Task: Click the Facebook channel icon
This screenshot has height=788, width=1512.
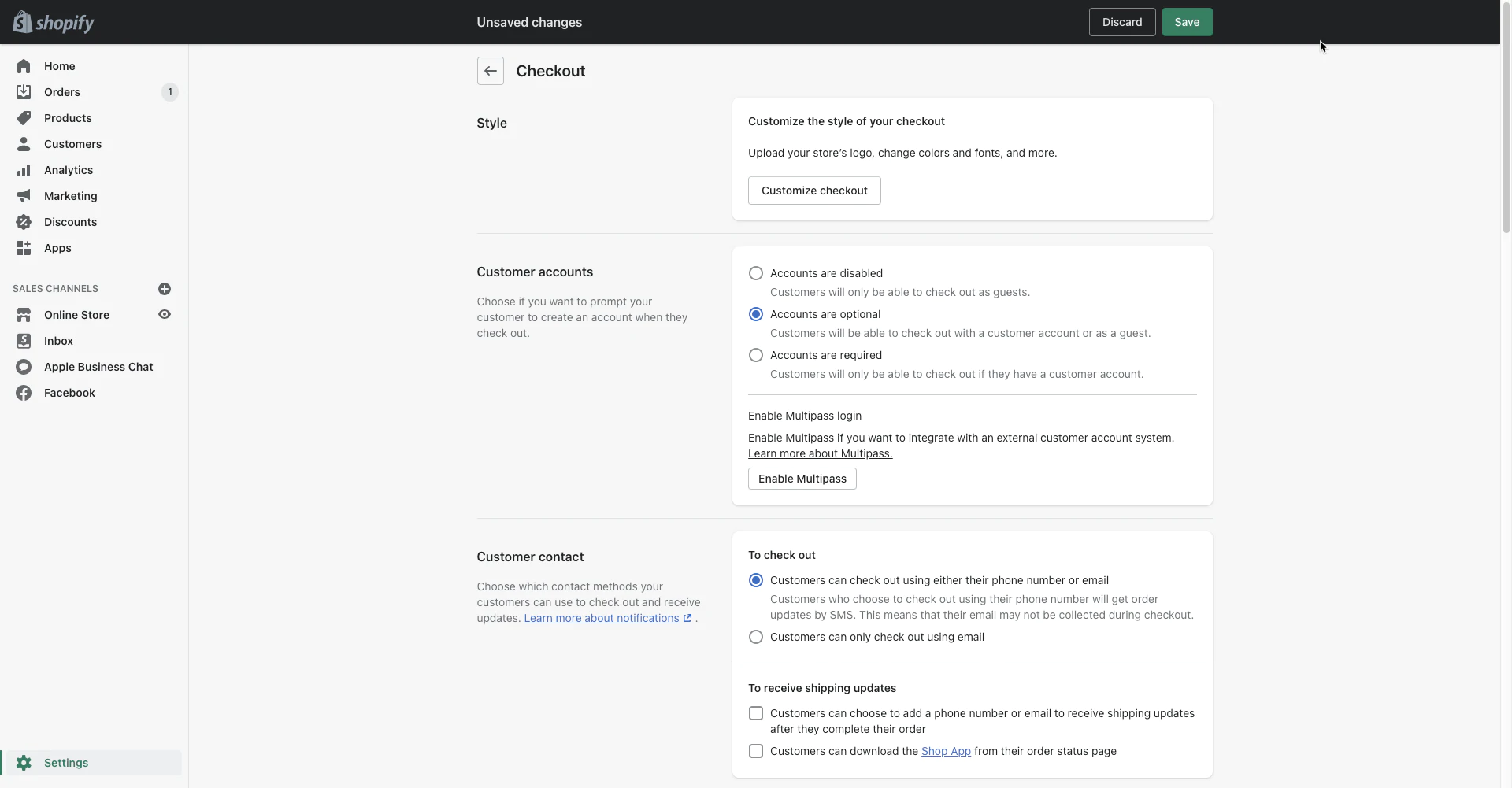Action: click(x=24, y=393)
